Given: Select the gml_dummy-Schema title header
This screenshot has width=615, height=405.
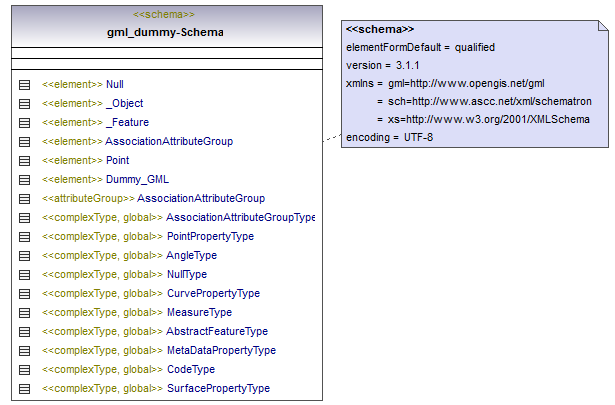Looking at the screenshot, I should tap(165, 32).
